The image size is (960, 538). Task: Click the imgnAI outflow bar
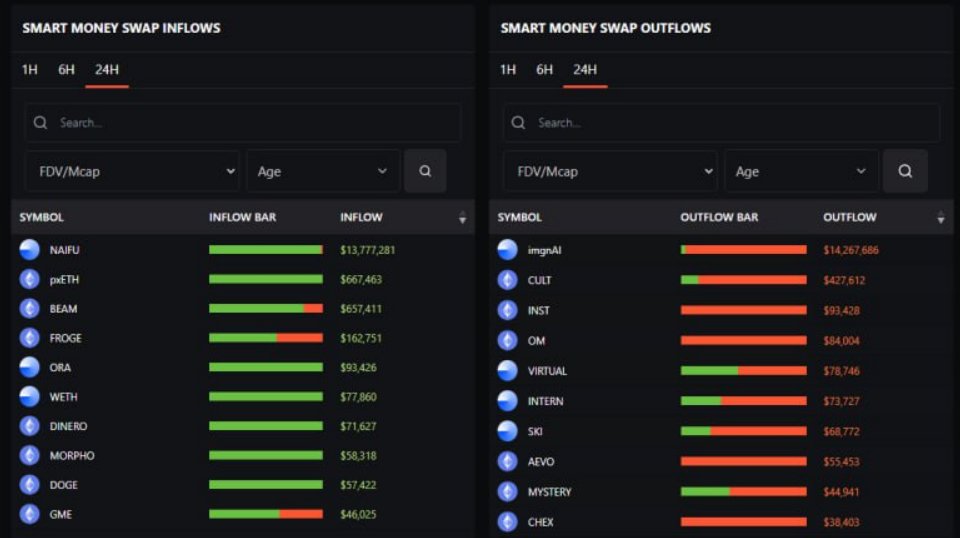(x=743, y=250)
